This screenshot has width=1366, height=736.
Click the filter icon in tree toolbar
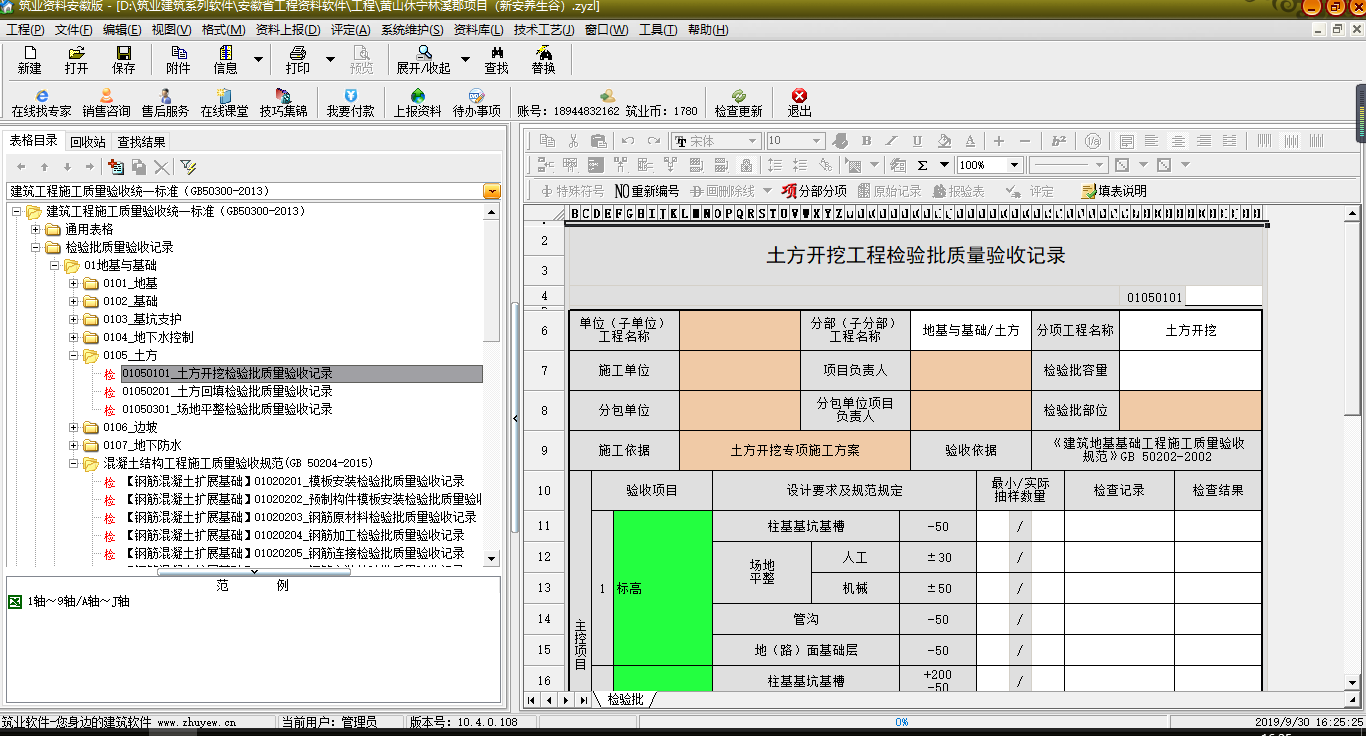pos(188,167)
